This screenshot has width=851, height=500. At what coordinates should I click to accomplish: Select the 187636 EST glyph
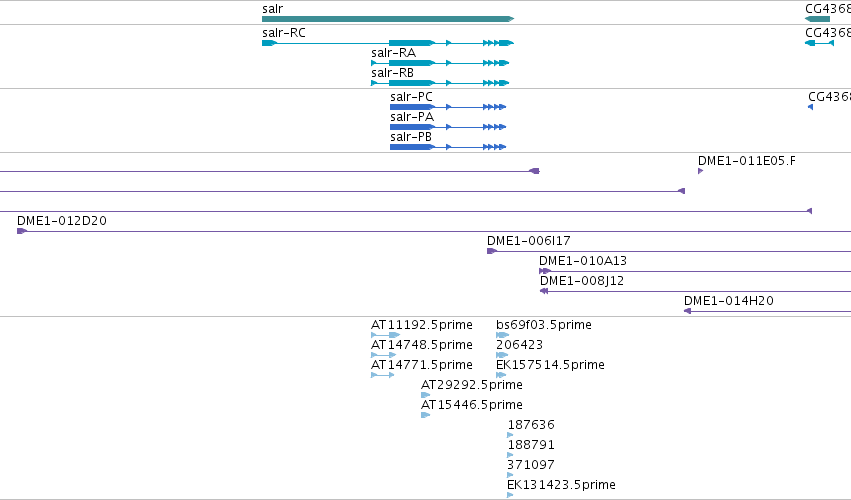(510, 435)
